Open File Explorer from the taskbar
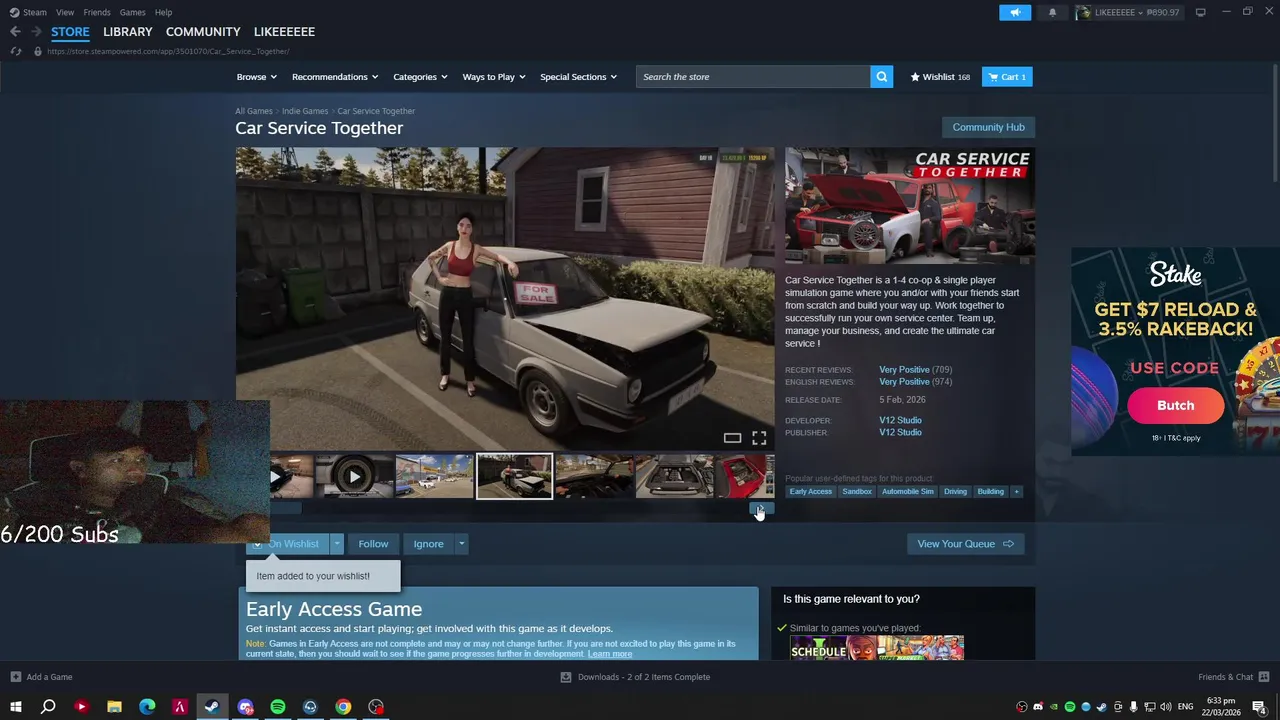 tap(114, 707)
